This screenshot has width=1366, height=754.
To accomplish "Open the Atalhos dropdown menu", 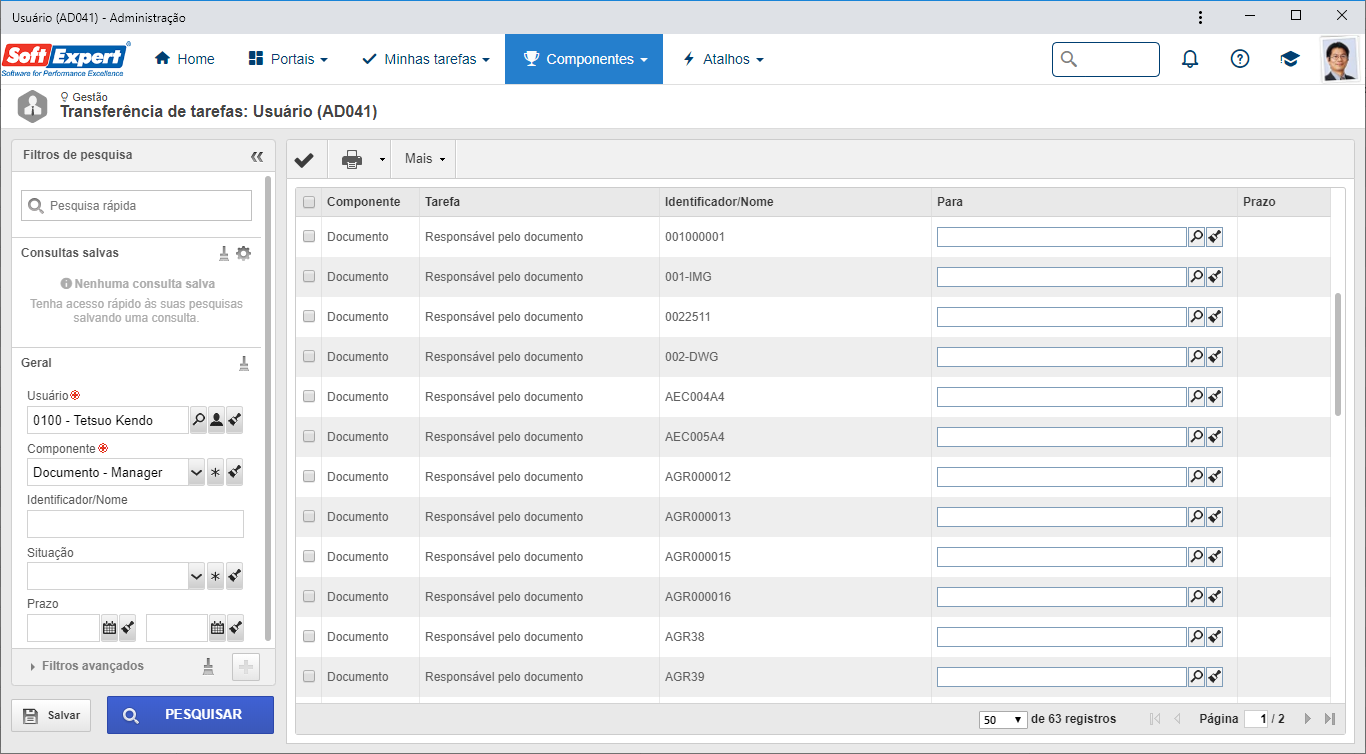I will [723, 59].
